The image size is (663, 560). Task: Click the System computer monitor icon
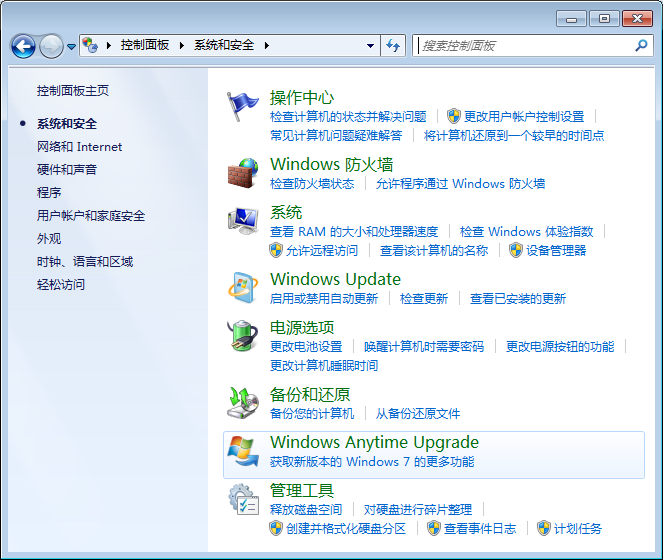243,221
